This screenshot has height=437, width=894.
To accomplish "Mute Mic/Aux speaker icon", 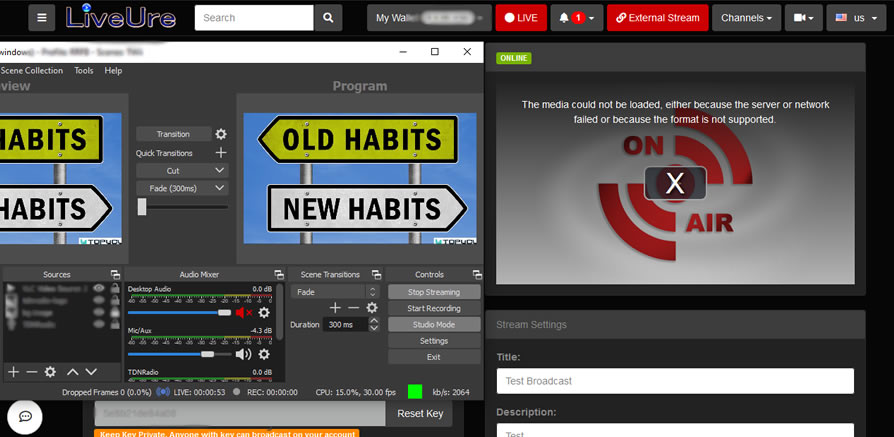I will pos(243,354).
